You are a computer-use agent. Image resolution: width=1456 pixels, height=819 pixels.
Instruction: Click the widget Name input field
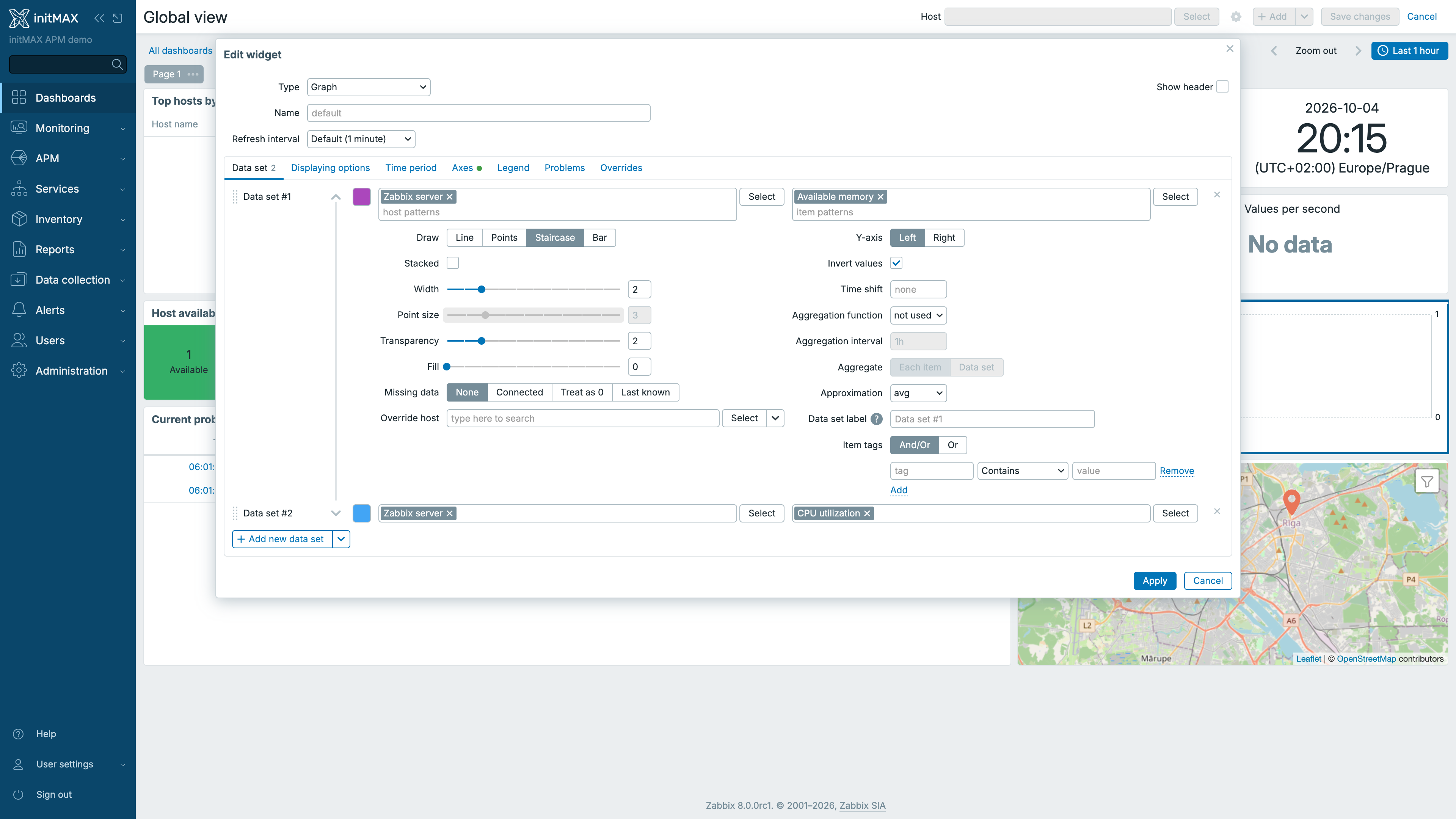[x=479, y=113]
